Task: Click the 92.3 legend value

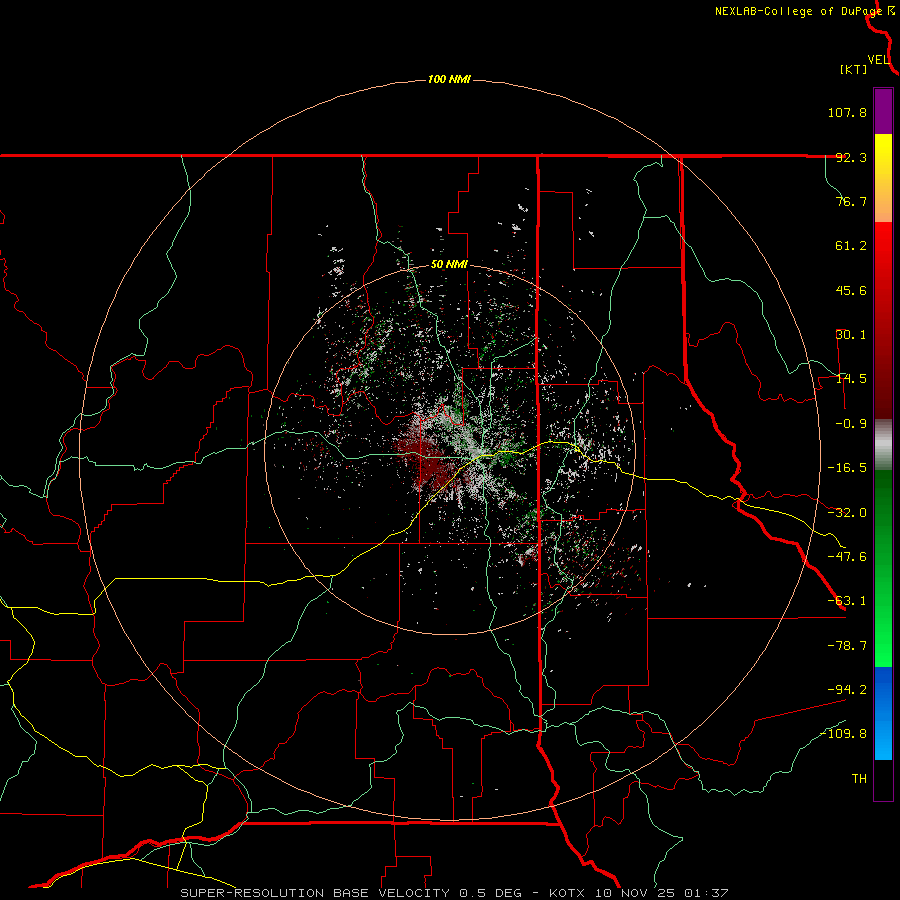Action: click(x=851, y=157)
